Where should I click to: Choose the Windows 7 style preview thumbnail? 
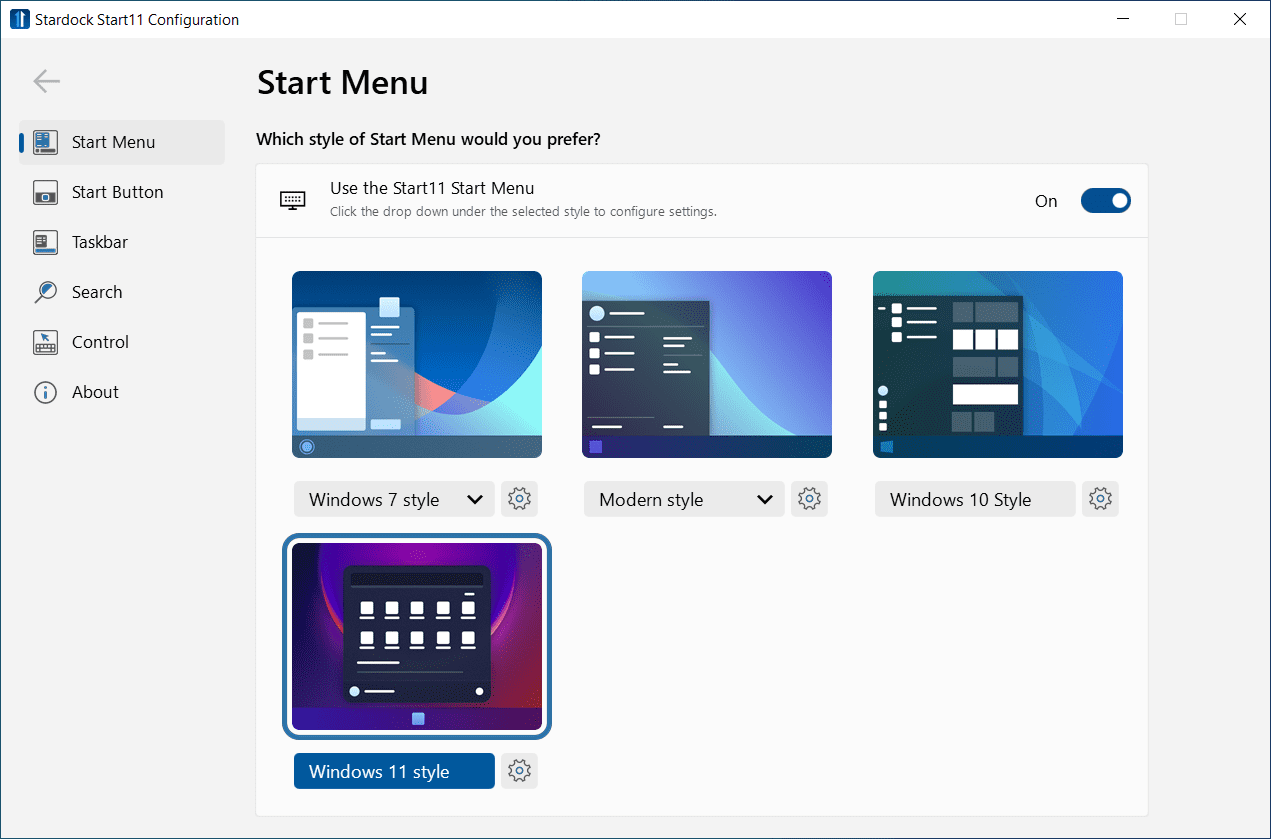click(417, 364)
